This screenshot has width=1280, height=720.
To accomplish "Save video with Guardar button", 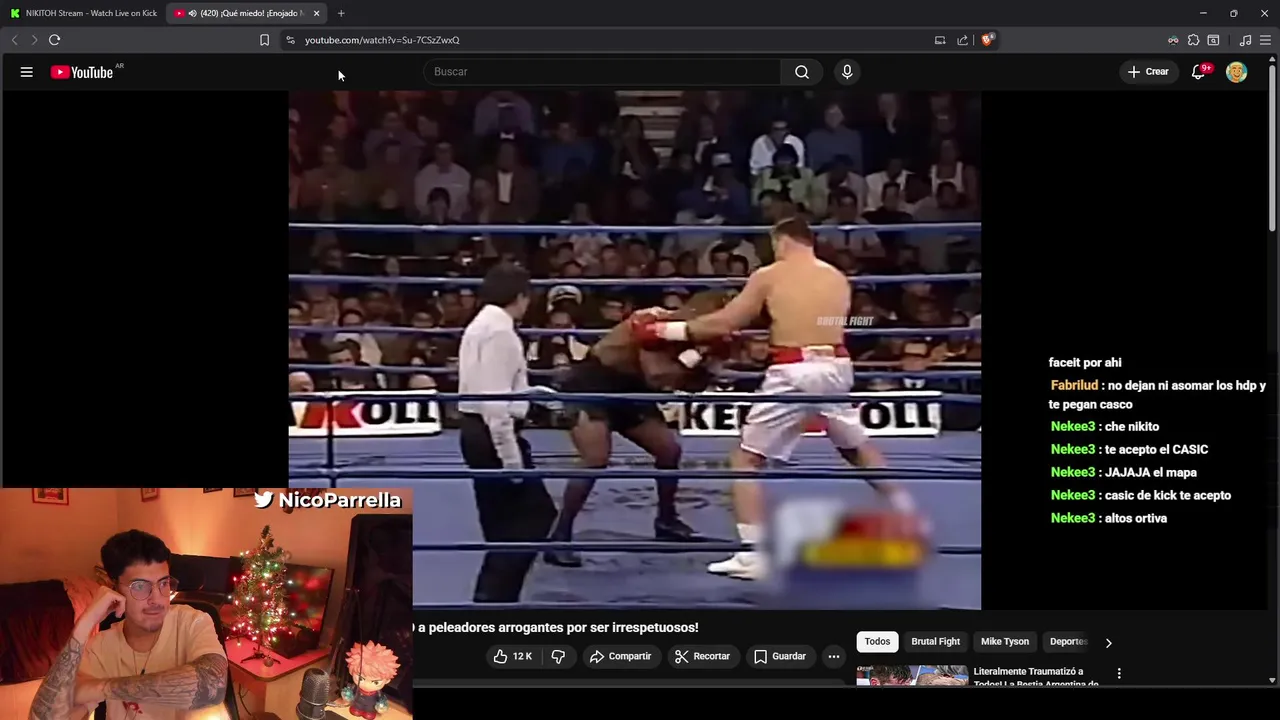I will tap(779, 656).
